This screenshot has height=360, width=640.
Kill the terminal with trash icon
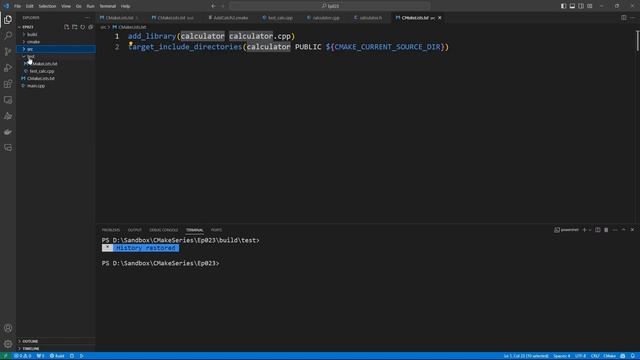pyautogui.click(x=606, y=230)
